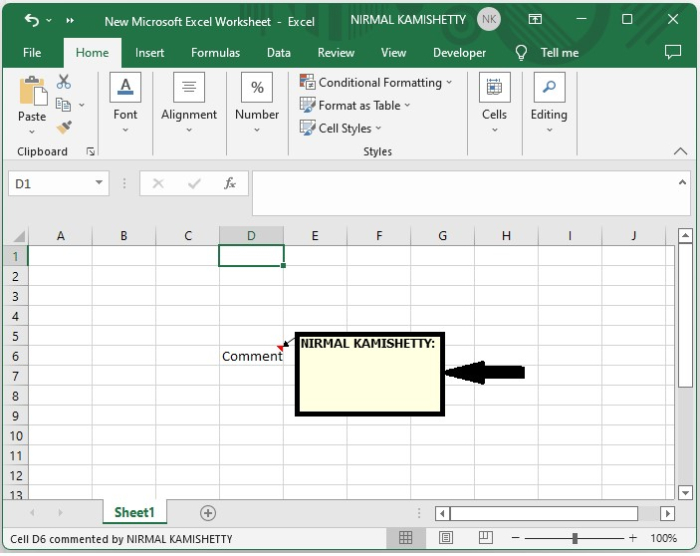Select column D header
This screenshot has width=700, height=556.
click(x=251, y=236)
